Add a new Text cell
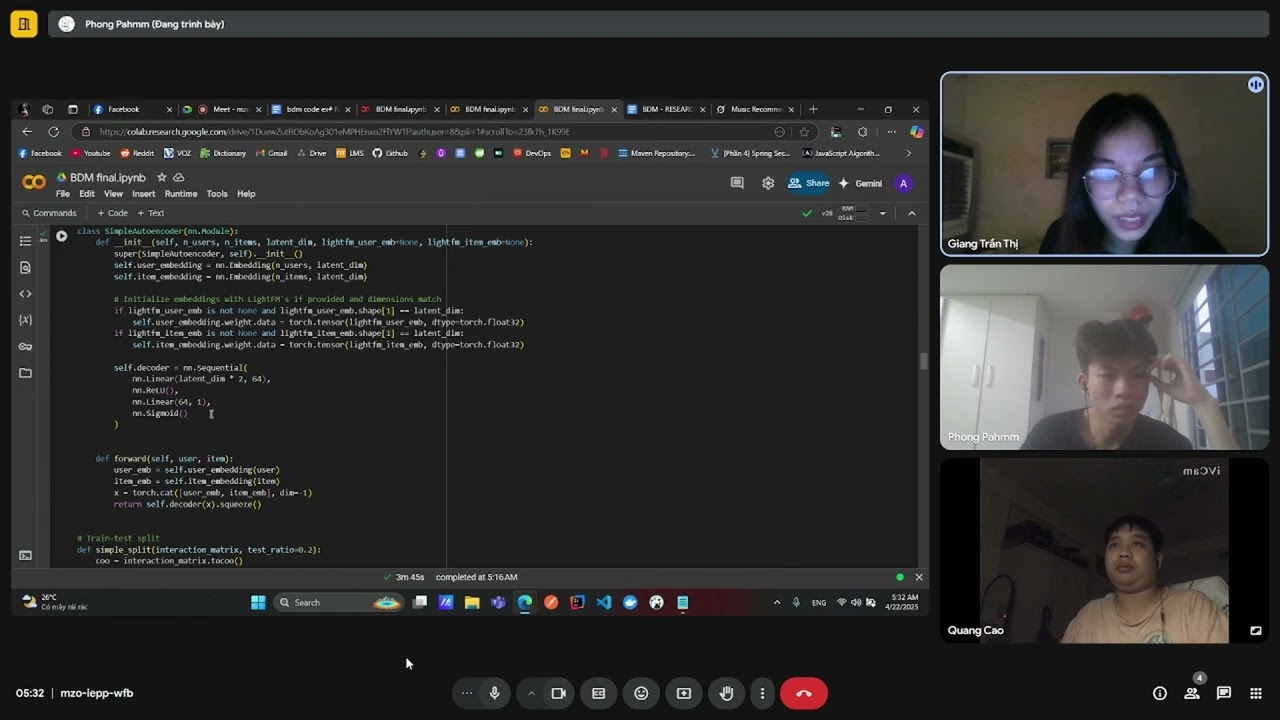Screen dimensions: 1280x720 pyautogui.click(x=151, y=213)
